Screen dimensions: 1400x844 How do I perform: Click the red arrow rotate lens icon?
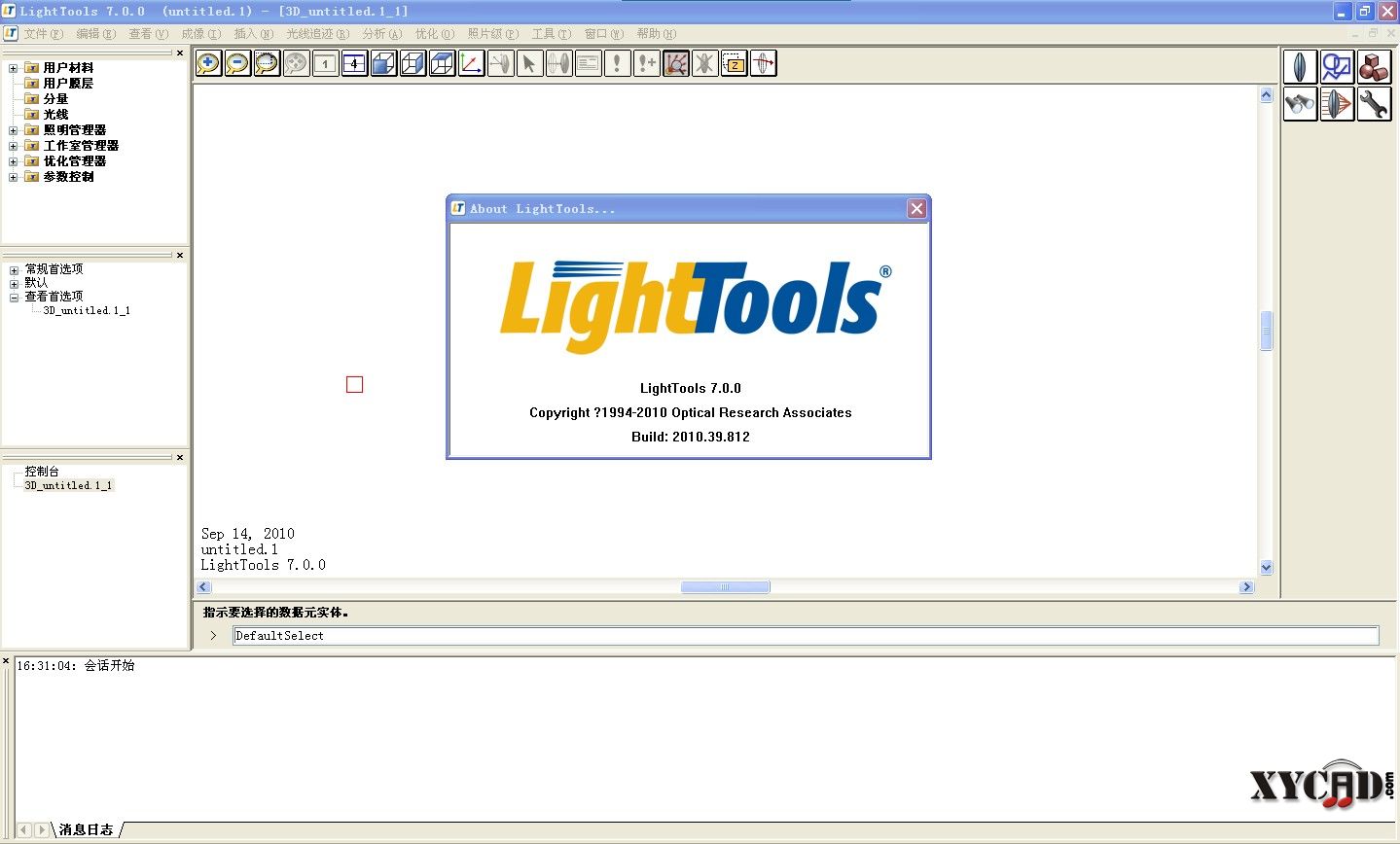763,64
